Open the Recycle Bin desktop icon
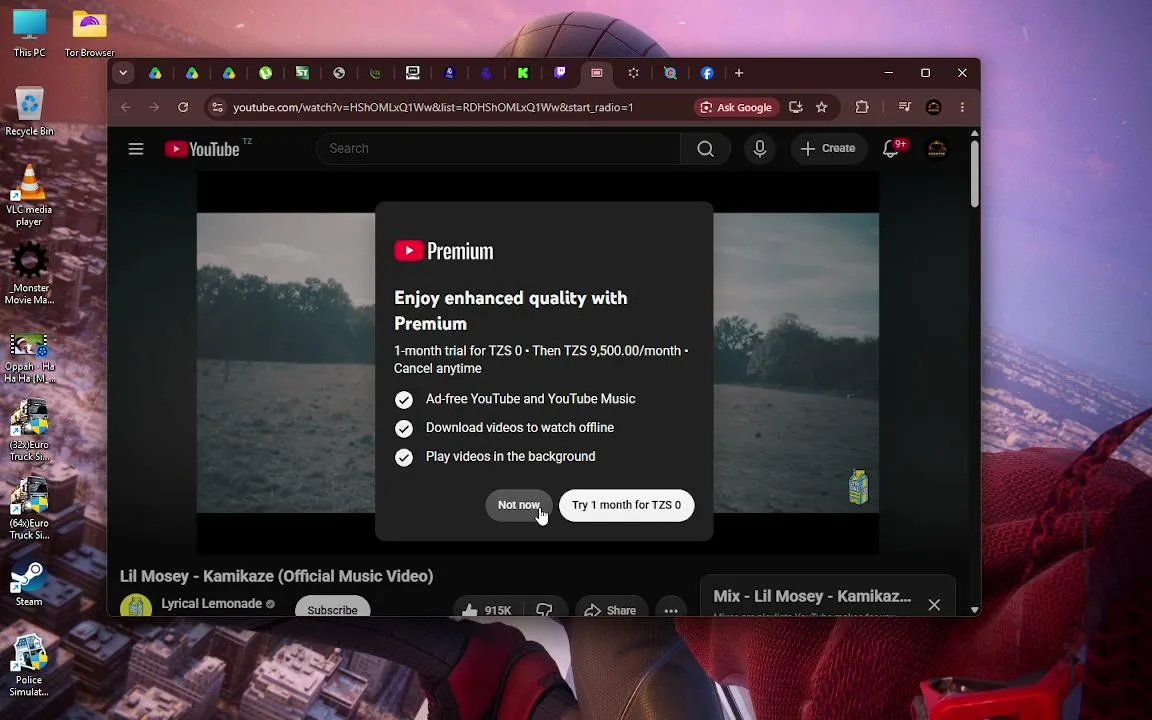 click(29, 112)
